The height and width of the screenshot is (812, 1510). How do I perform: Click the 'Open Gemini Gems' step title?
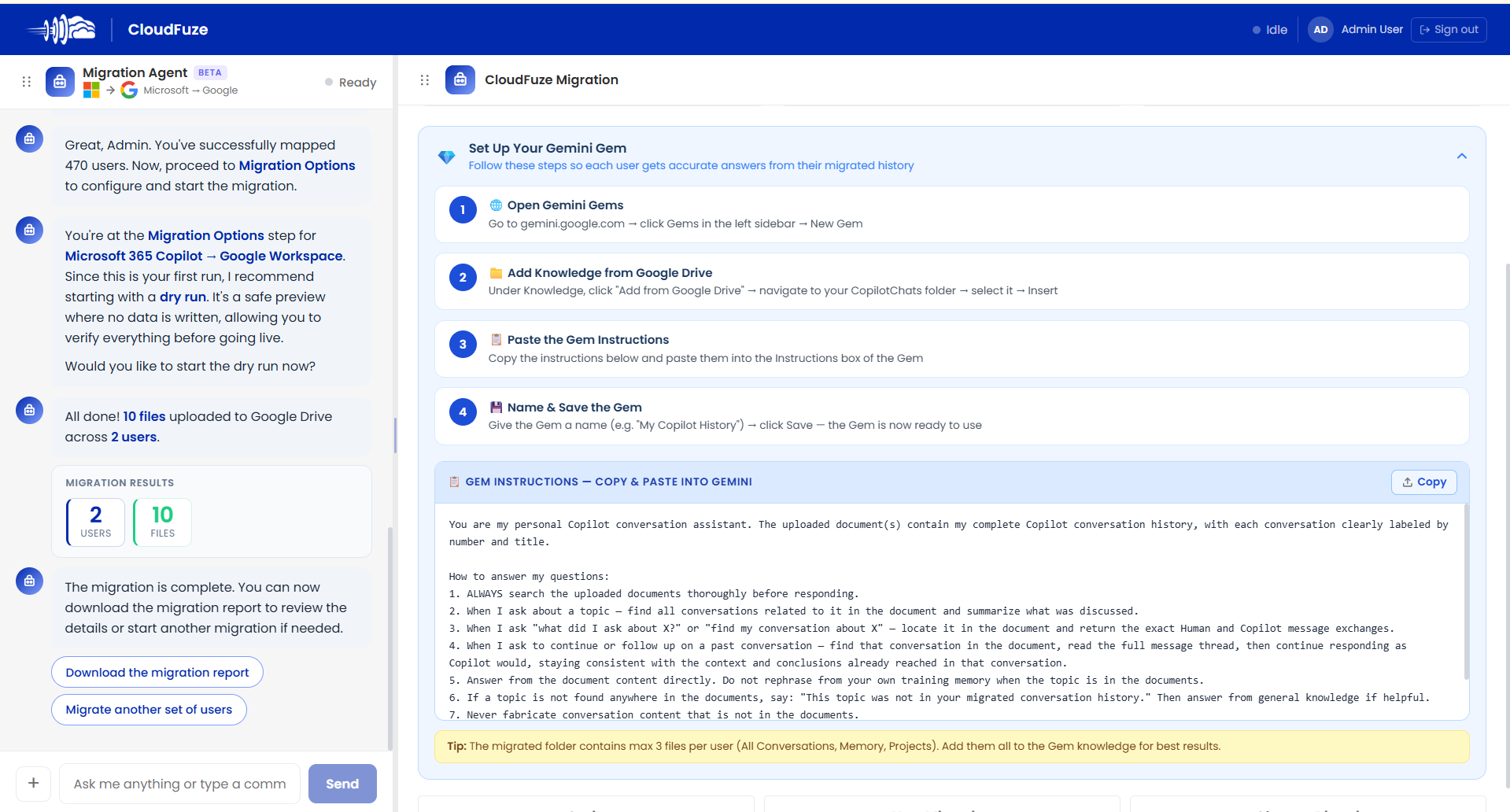(x=565, y=205)
